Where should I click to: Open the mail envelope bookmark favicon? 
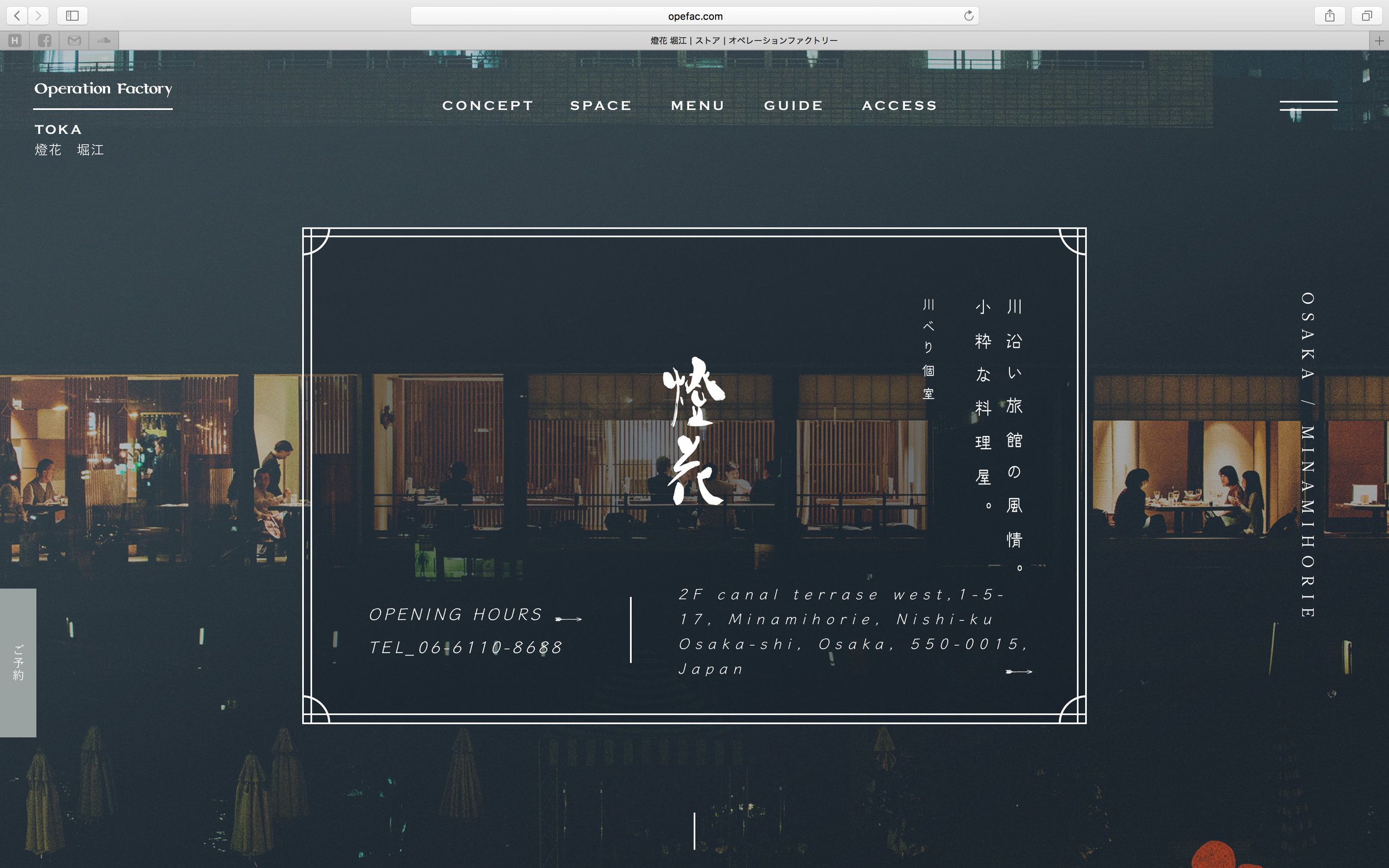74,40
